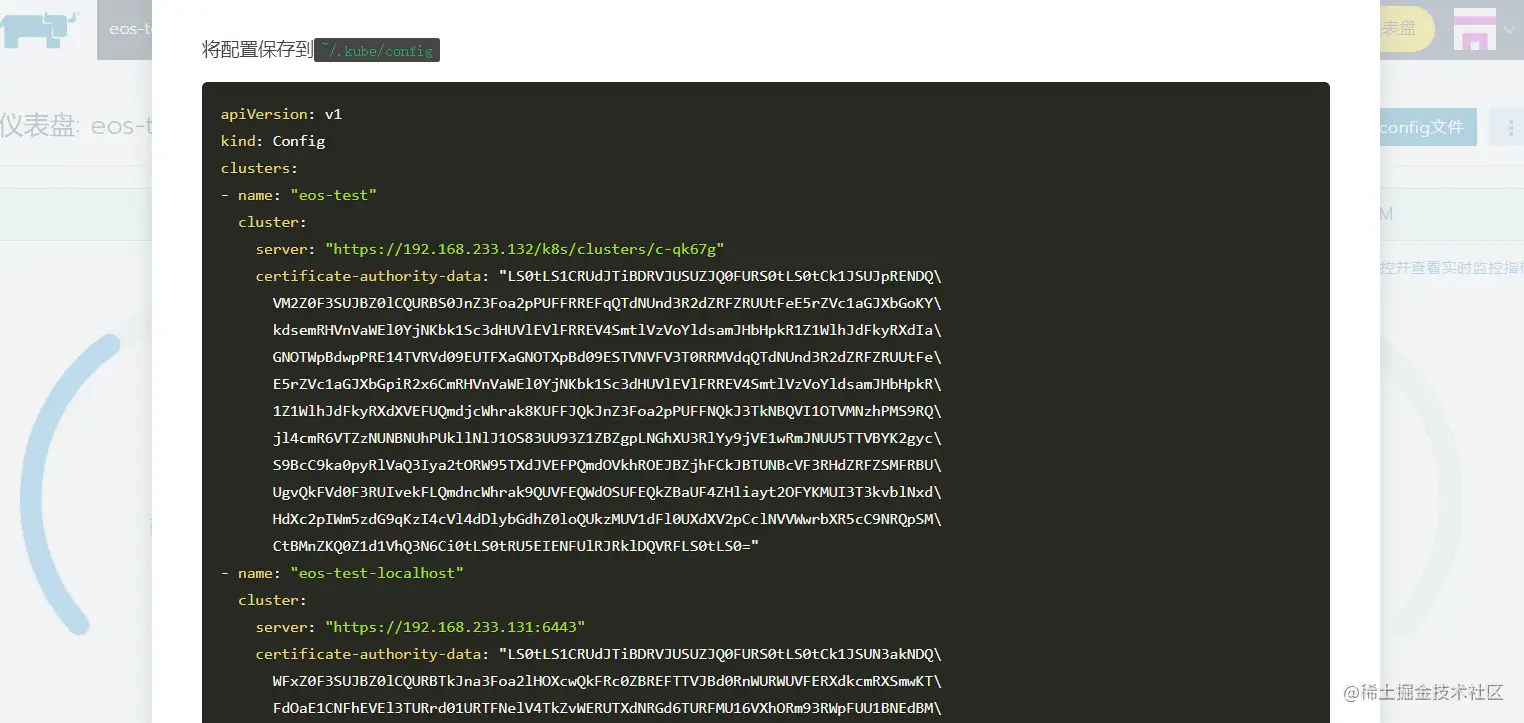This screenshot has width=1524, height=723.
Task: Click the Rancher cow logo
Action: [40, 28]
